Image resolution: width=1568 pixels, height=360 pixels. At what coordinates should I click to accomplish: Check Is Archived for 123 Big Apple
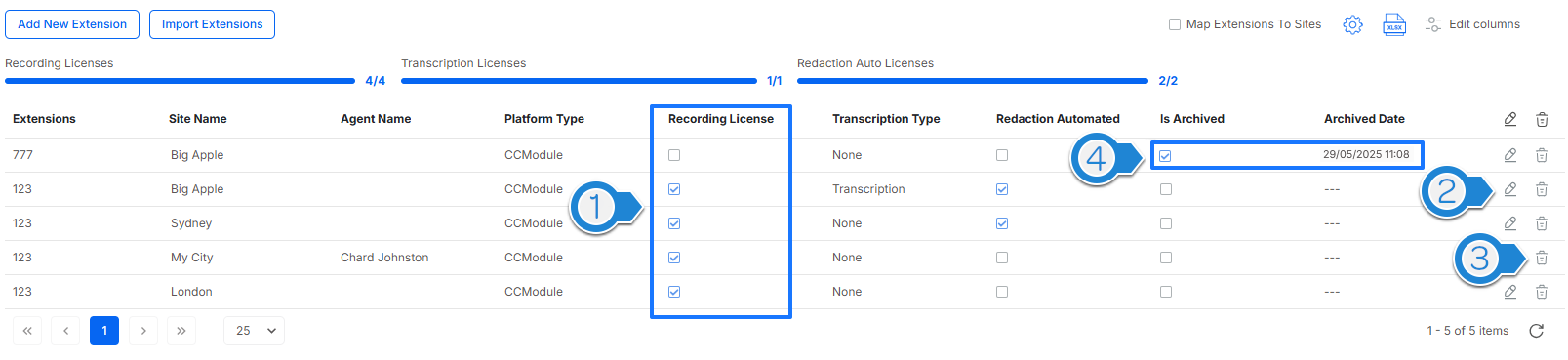pyautogui.click(x=1166, y=189)
